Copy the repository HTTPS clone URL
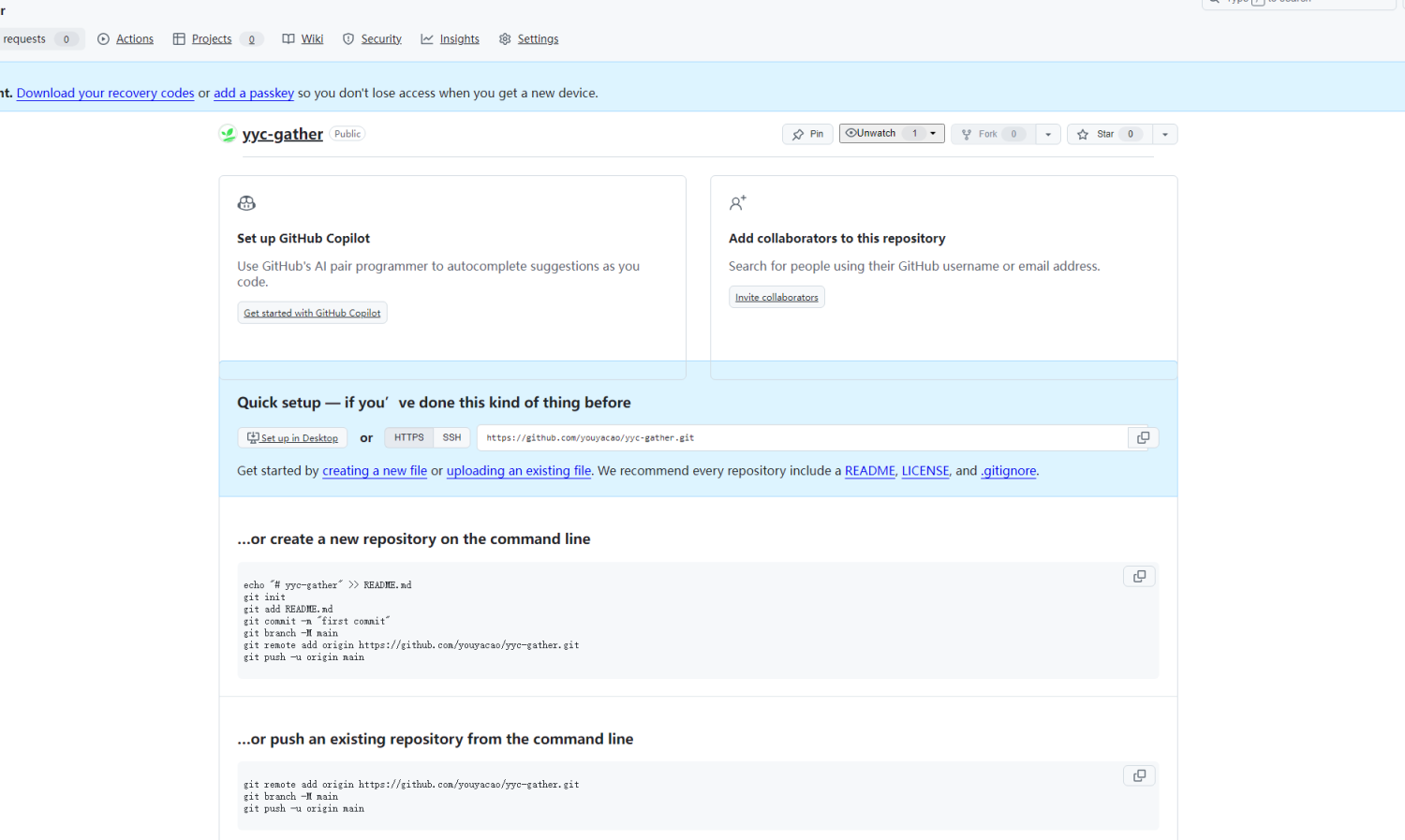Screen dimensions: 1405x840 (x=1142, y=437)
